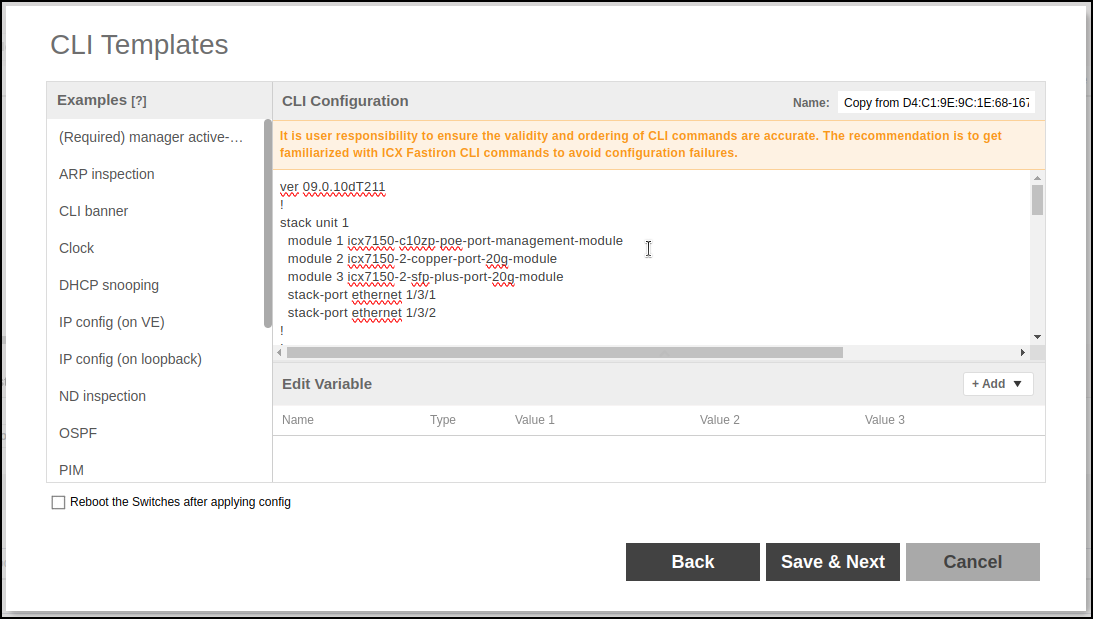1093x619 pixels.
Task: Select the ARP inspection example
Action: [107, 174]
